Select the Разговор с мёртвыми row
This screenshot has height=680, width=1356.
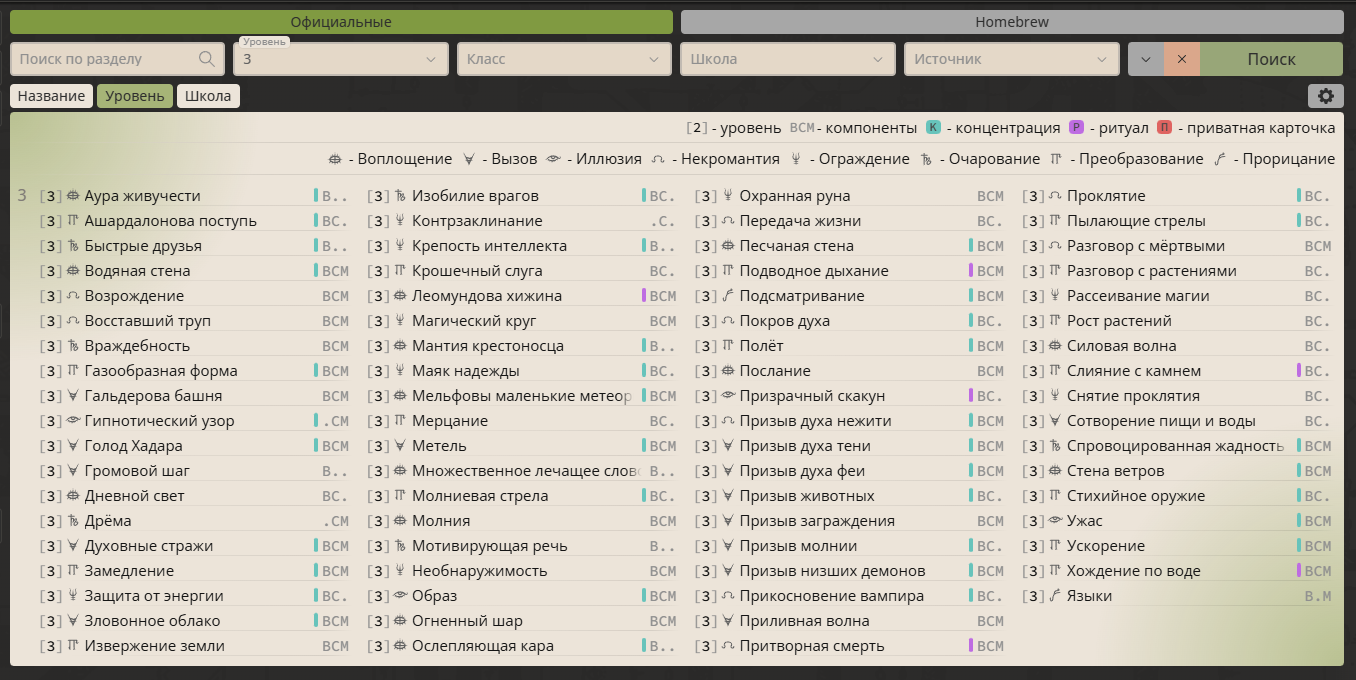[x=1177, y=246]
